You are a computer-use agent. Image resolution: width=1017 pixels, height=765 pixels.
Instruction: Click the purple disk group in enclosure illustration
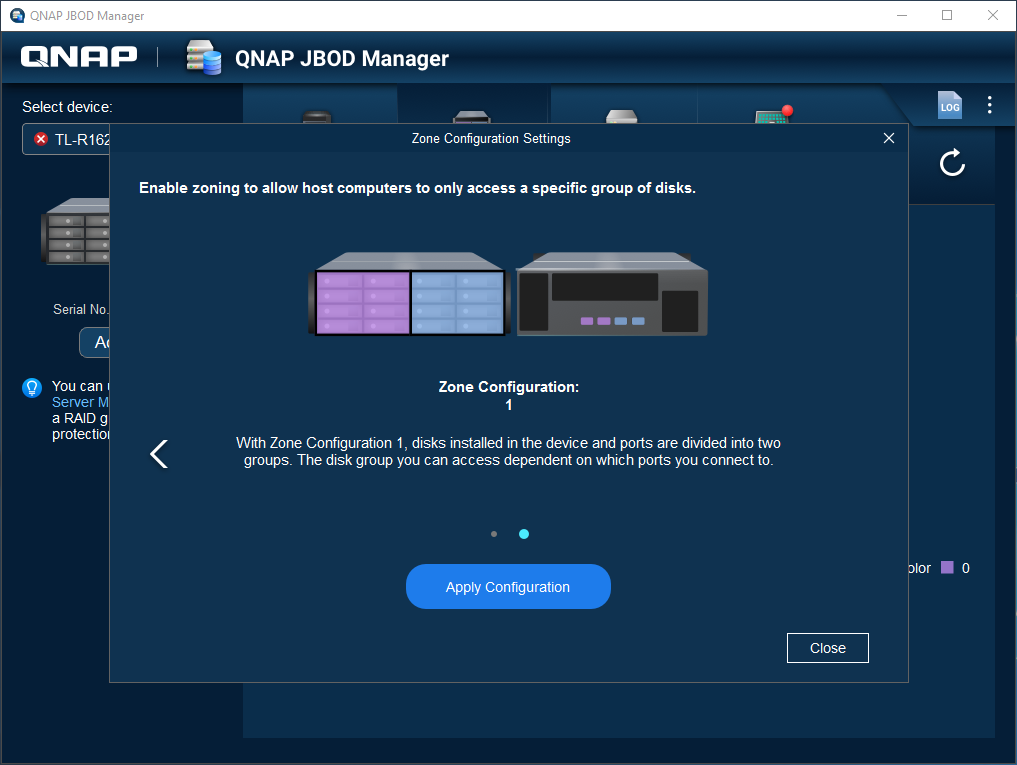tap(363, 303)
